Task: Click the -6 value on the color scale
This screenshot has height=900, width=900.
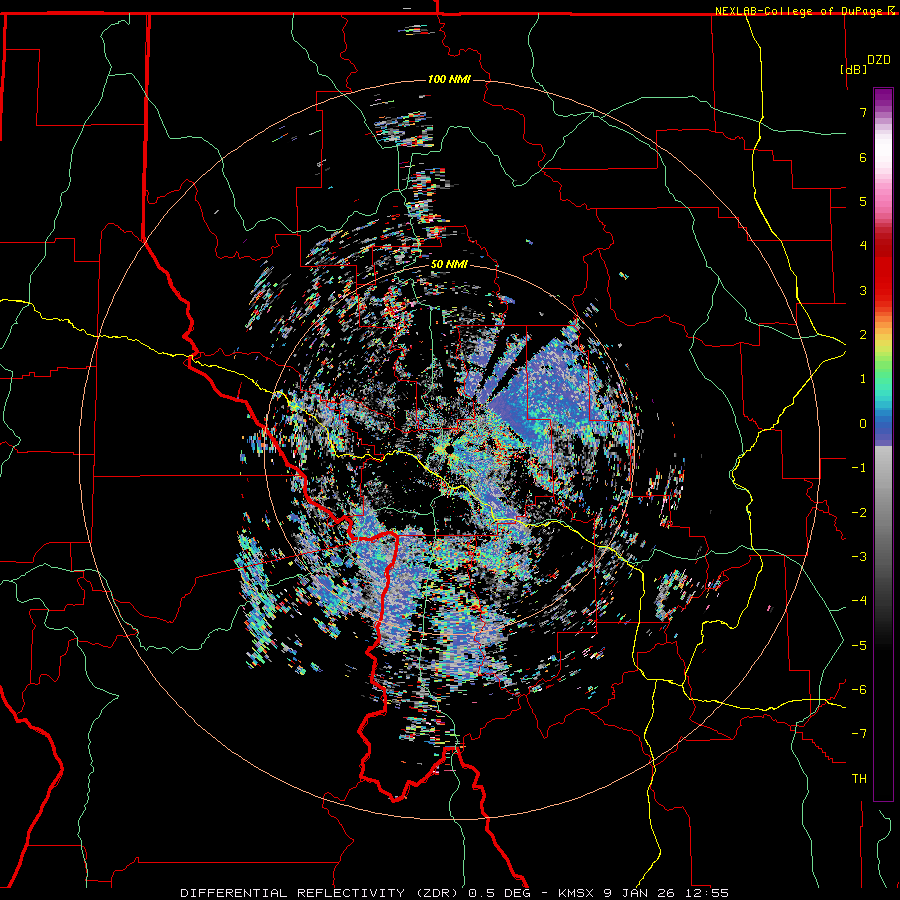Action: pos(859,690)
